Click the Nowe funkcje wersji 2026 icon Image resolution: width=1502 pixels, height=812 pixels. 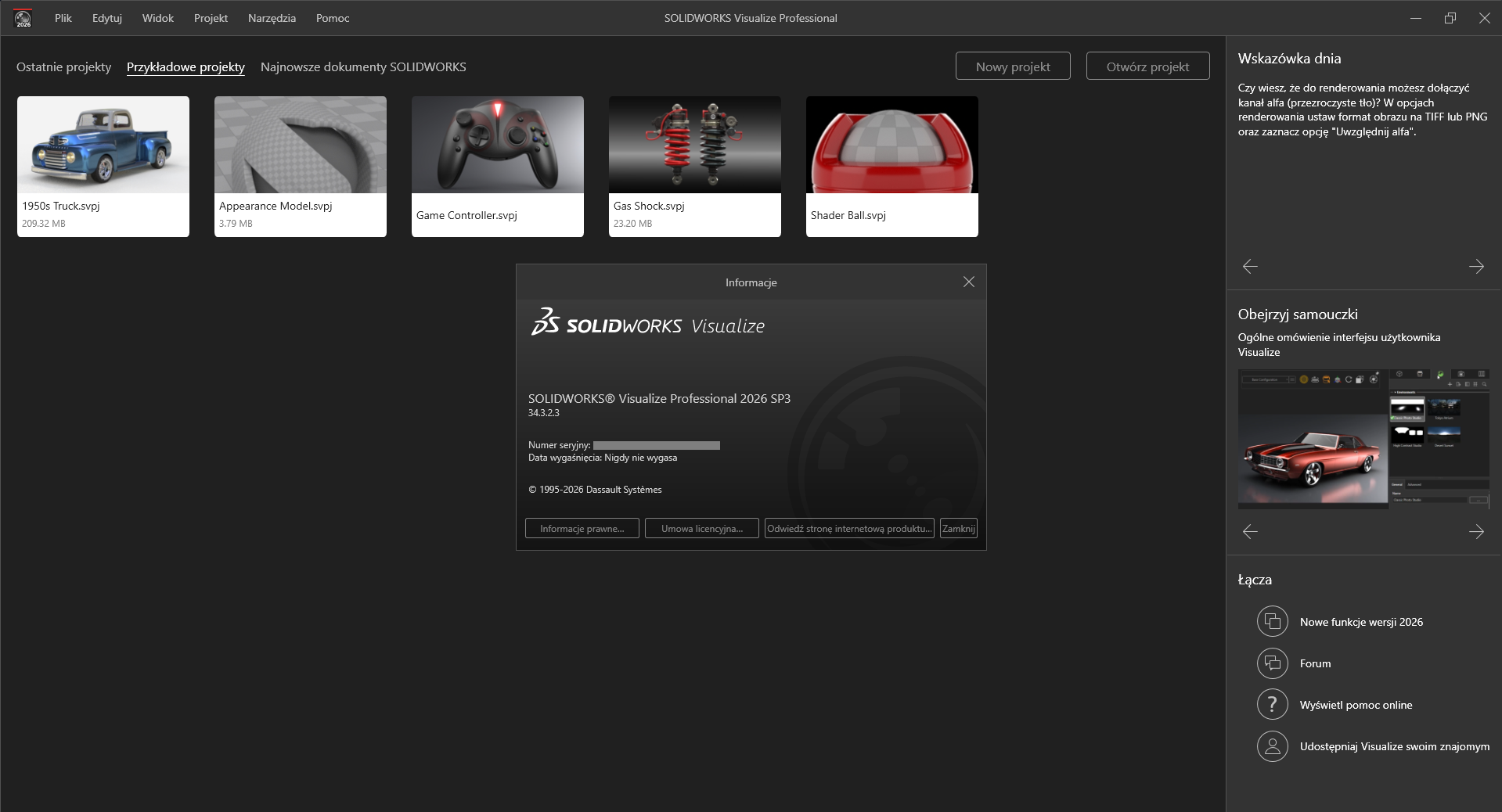click(1273, 622)
